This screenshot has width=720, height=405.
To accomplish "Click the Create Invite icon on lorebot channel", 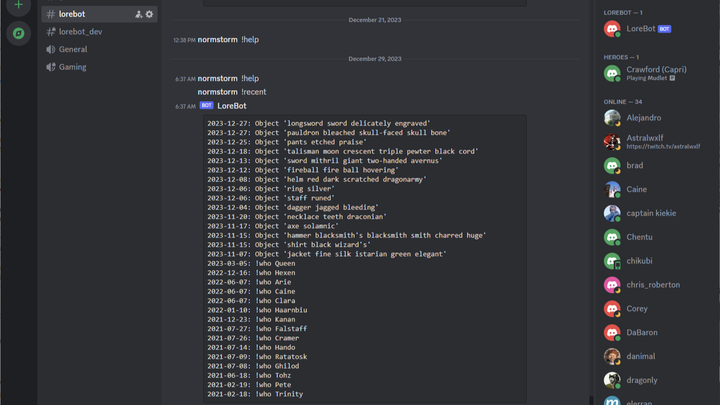I will click(138, 15).
